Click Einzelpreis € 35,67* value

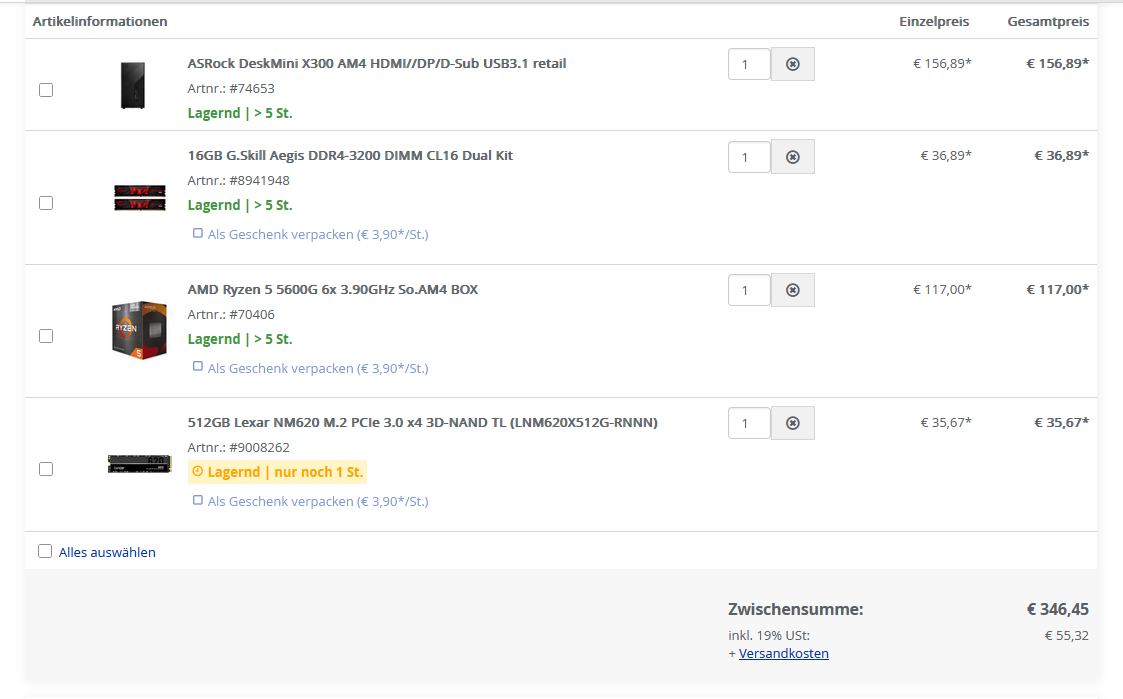pos(946,423)
